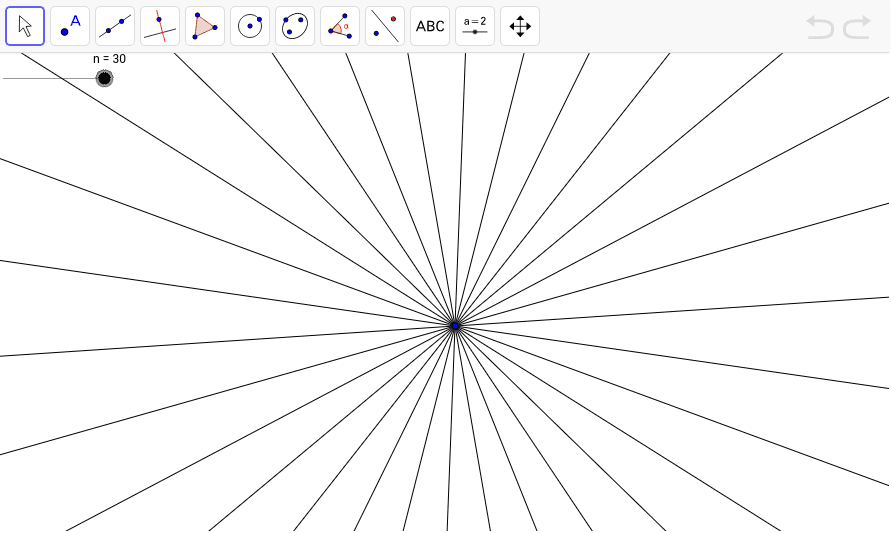Screen dimensions: 891x533
Task: Select the Slider a=2 tool
Action: 475,26
